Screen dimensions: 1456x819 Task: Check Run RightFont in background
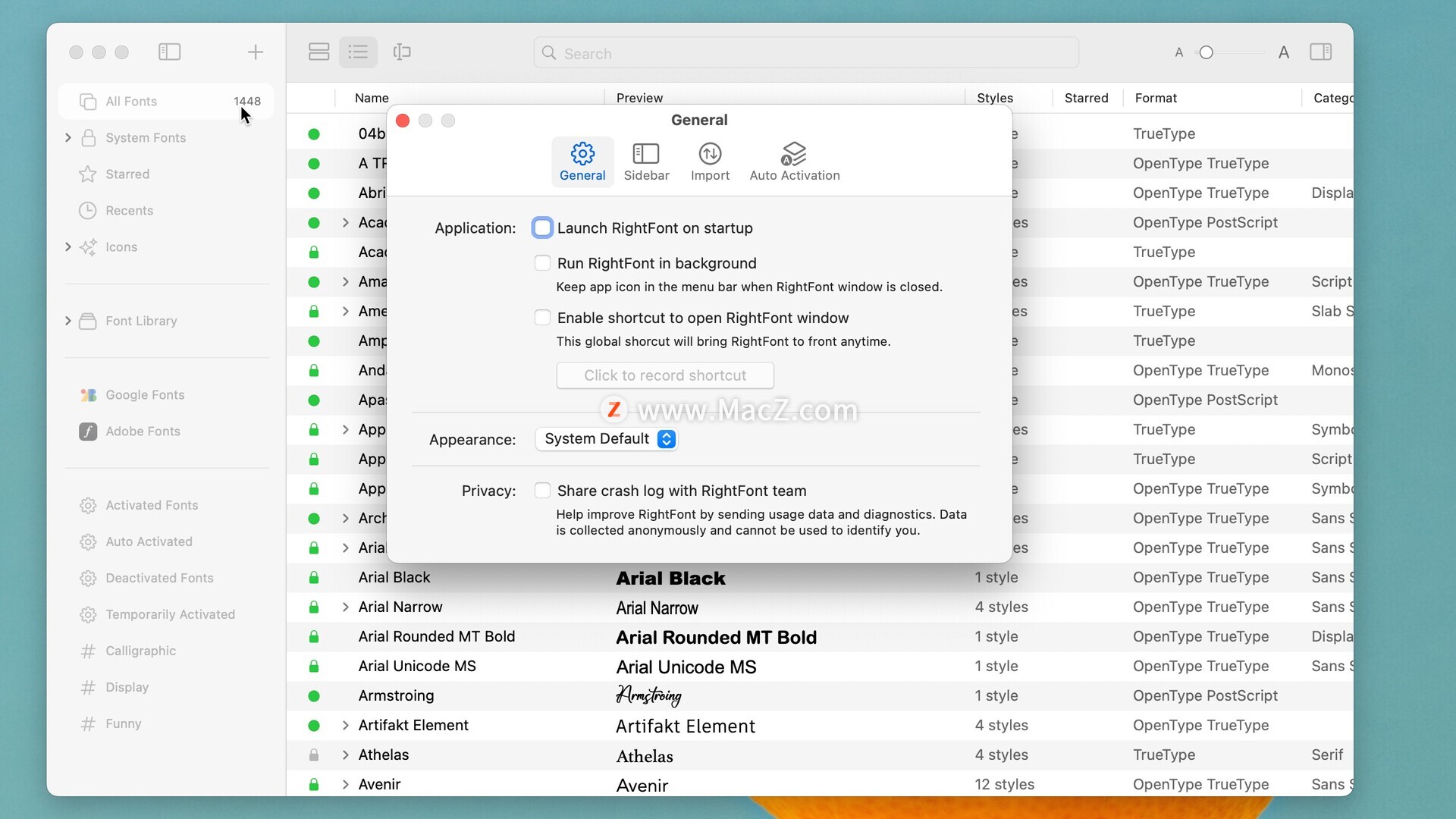[542, 263]
